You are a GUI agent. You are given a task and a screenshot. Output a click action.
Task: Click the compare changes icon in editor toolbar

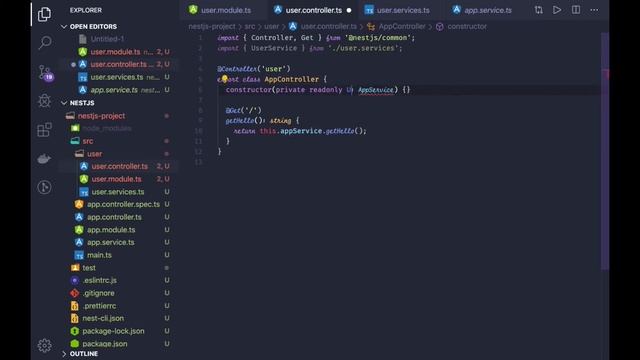(x=539, y=10)
